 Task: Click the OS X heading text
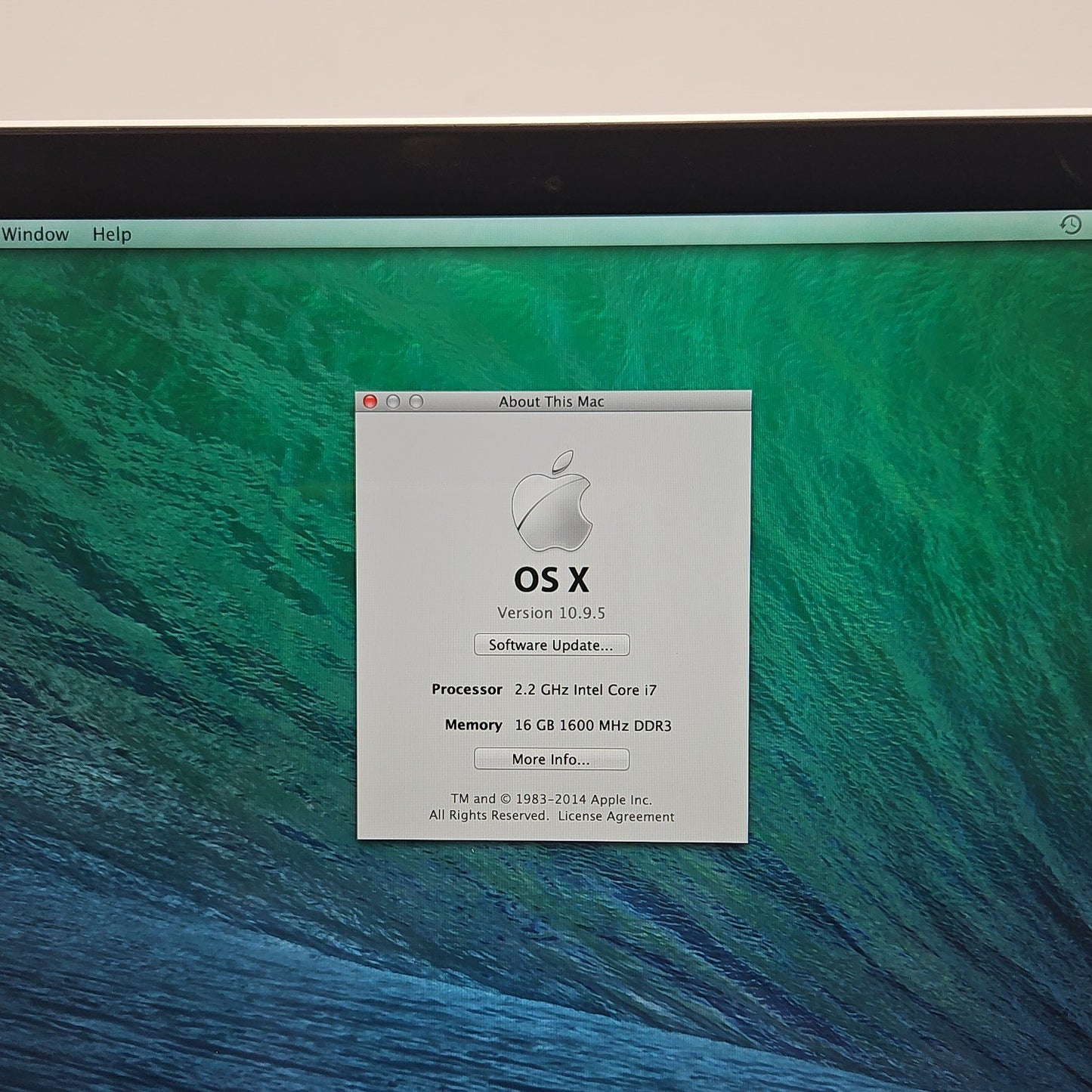(x=552, y=580)
